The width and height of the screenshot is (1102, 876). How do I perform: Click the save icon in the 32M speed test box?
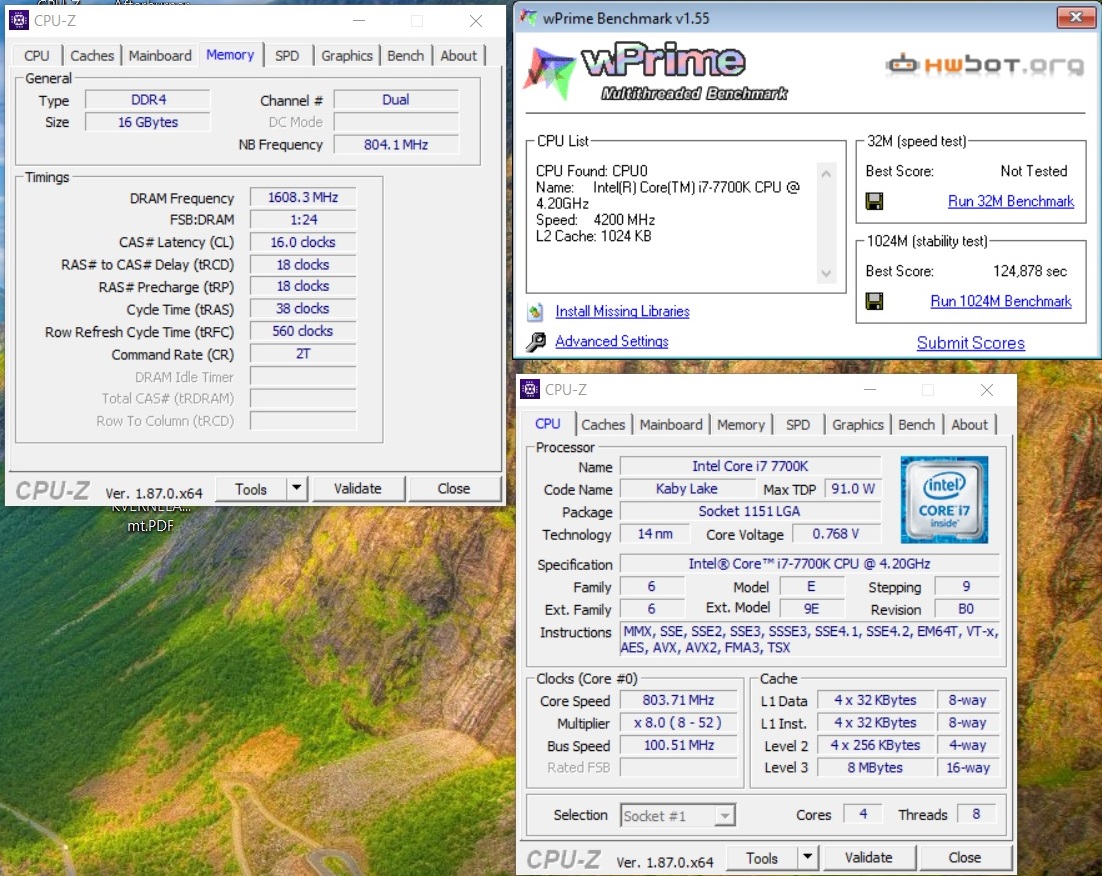click(874, 202)
